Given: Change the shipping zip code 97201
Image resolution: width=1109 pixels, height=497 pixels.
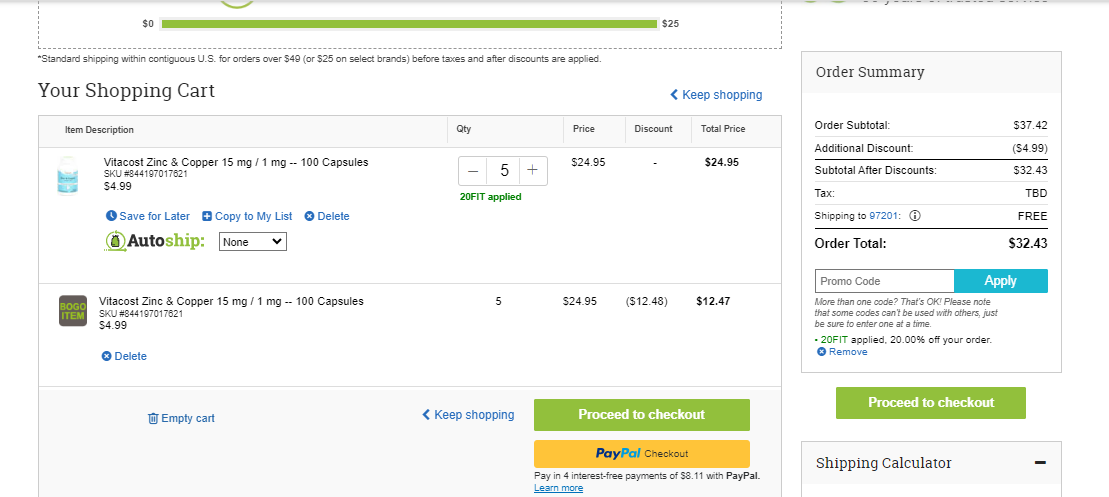Looking at the screenshot, I should [x=884, y=216].
